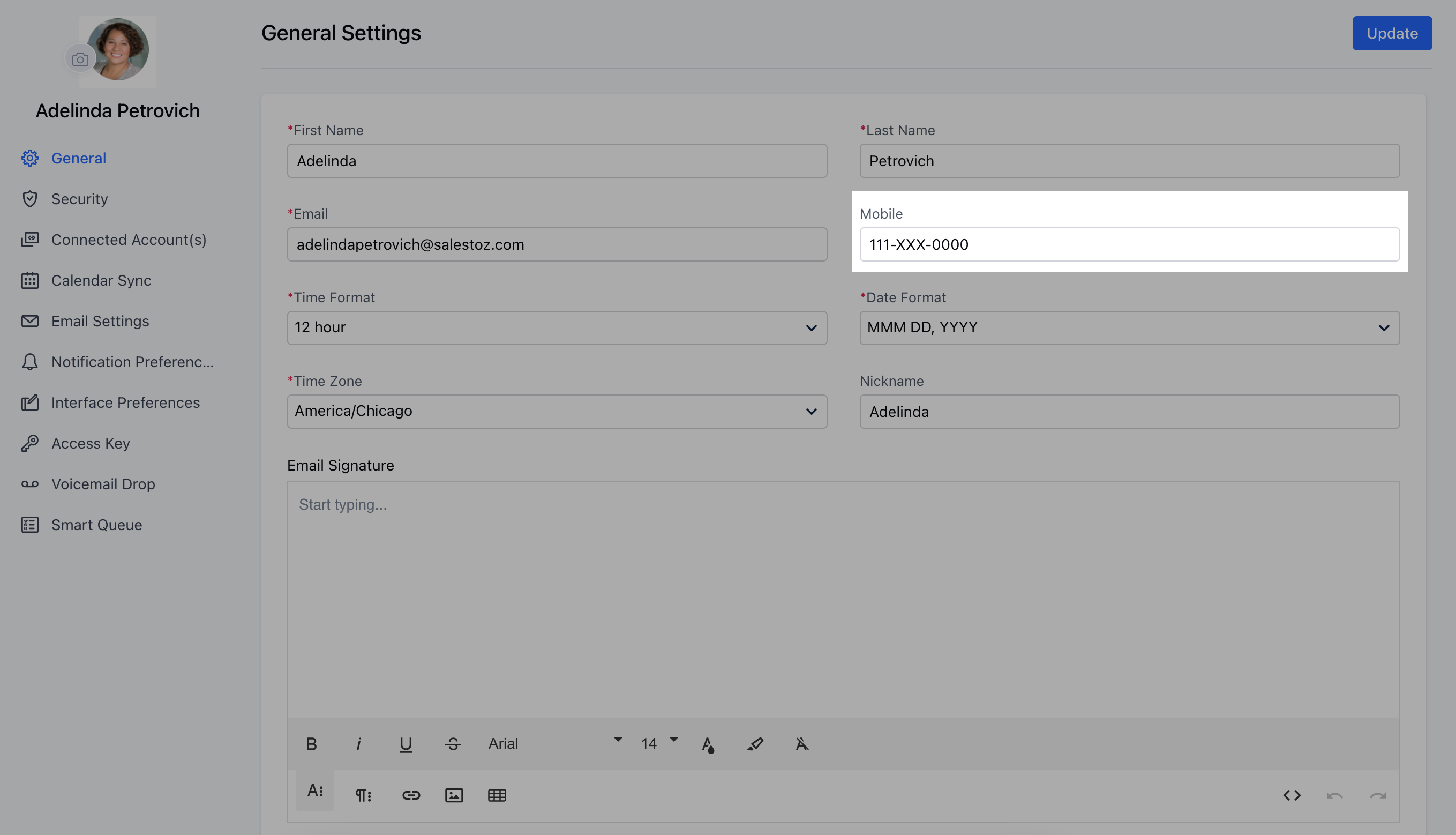Click the background highlight brush icon
Screen dimensions: 1456x835
tap(755, 744)
